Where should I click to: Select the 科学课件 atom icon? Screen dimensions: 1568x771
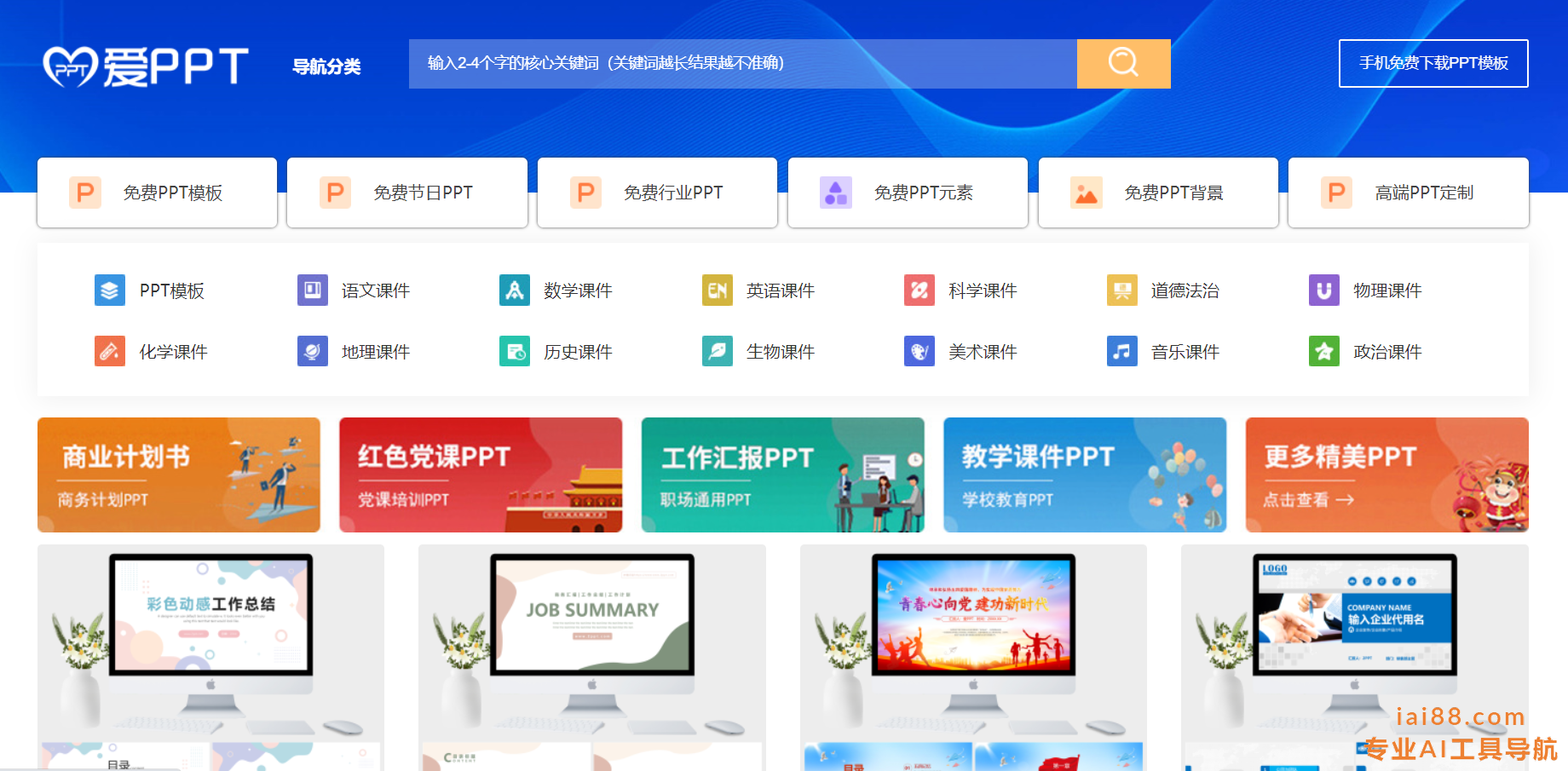919,290
